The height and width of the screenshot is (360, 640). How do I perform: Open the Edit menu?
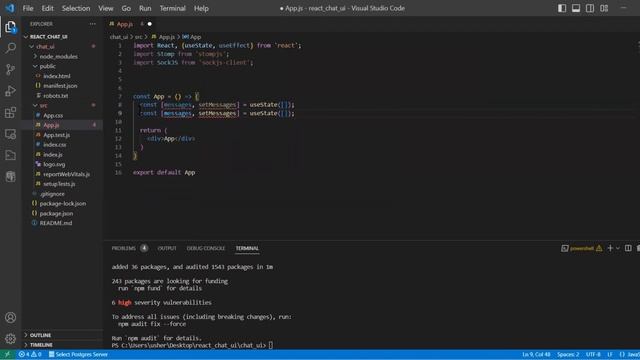click(47, 8)
